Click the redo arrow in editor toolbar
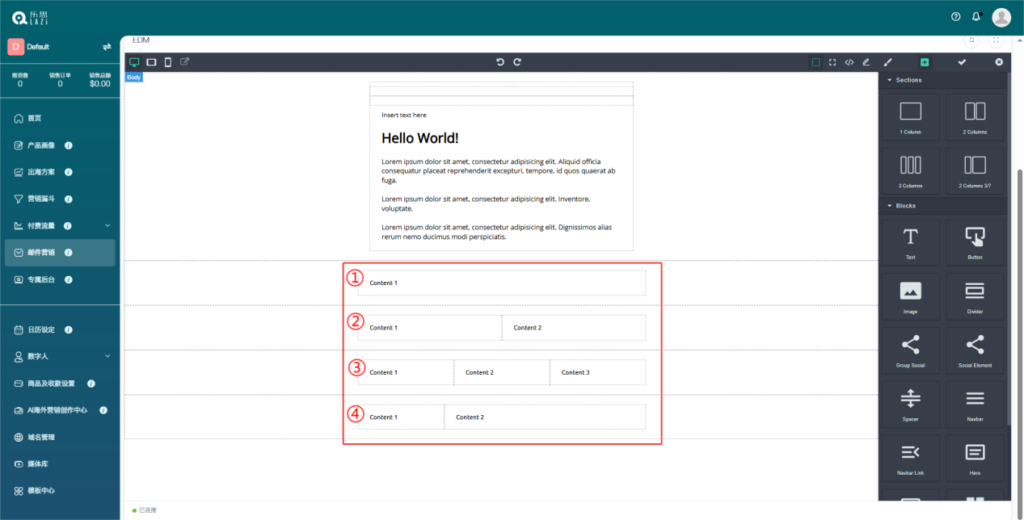This screenshot has width=1024, height=520. (x=517, y=62)
